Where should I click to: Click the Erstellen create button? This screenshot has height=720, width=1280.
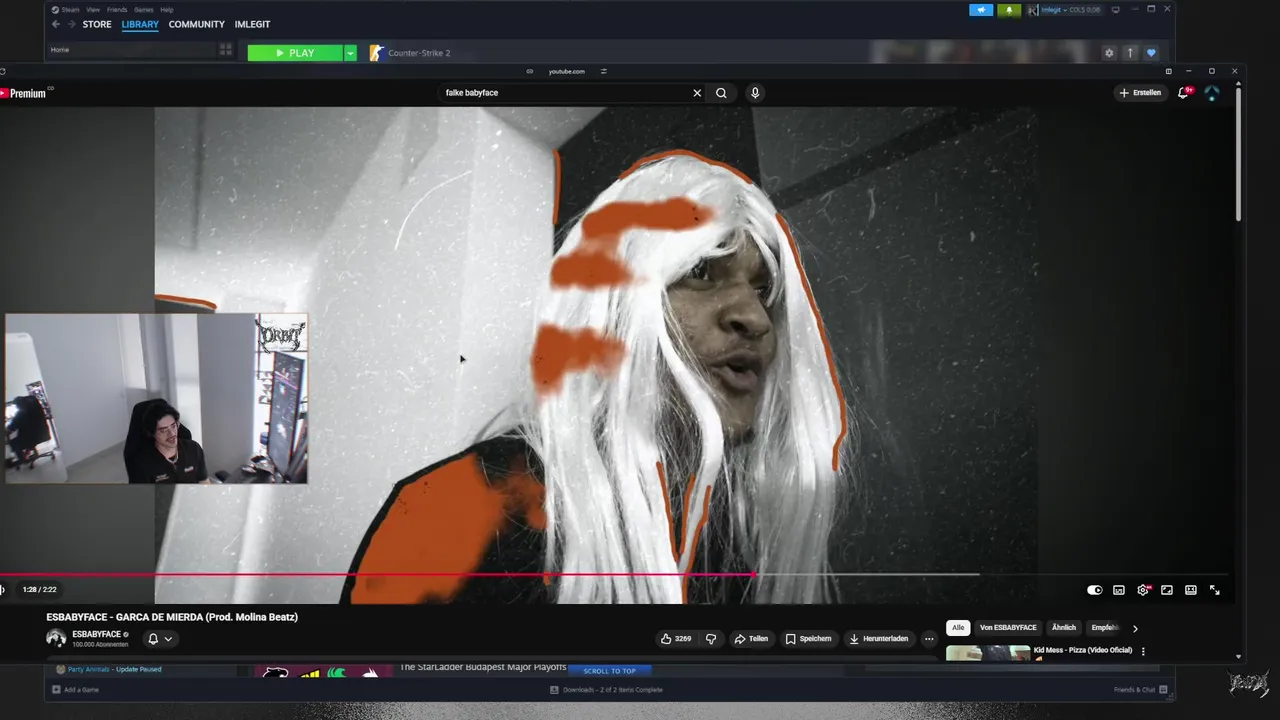click(x=1141, y=93)
